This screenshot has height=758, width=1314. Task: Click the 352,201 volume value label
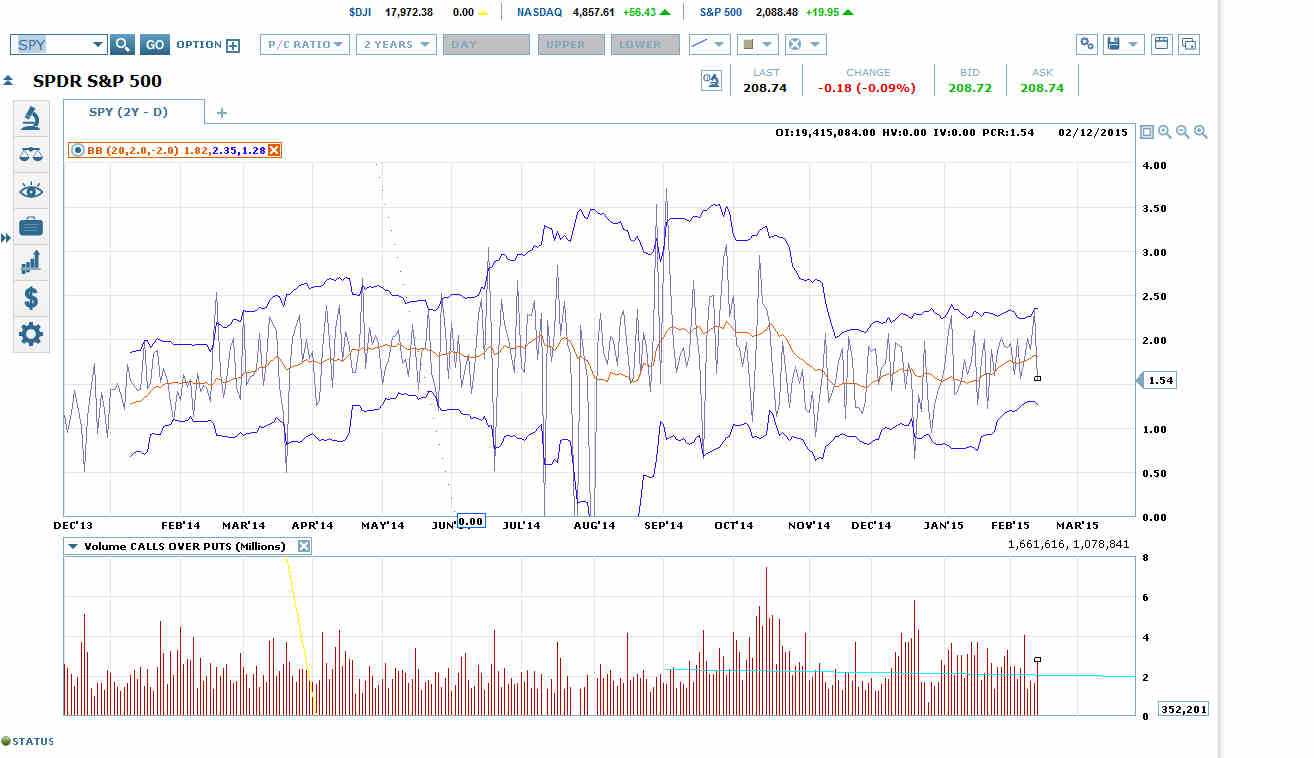(1184, 709)
